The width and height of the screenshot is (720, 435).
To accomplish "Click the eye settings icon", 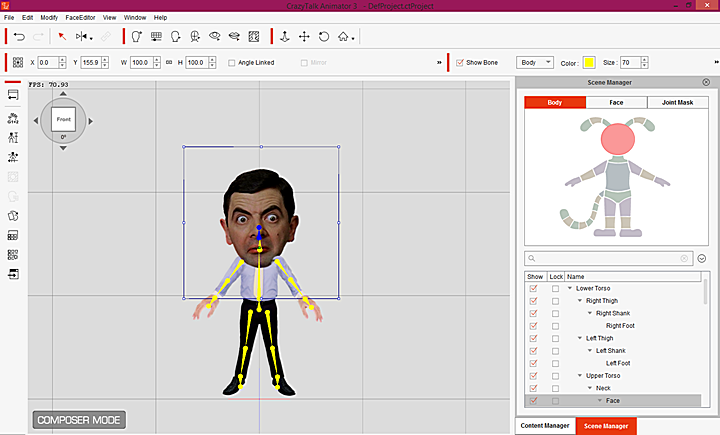I will click(214, 36).
